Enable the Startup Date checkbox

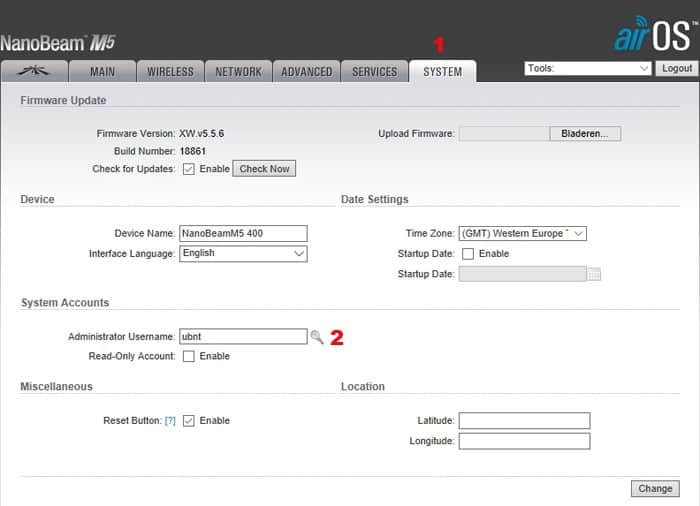coord(468,254)
